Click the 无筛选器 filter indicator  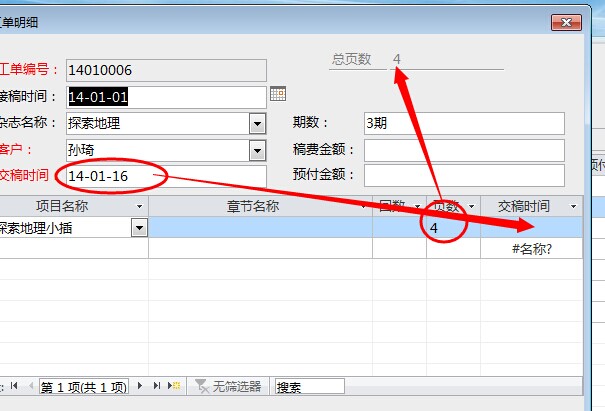[x=230, y=386]
